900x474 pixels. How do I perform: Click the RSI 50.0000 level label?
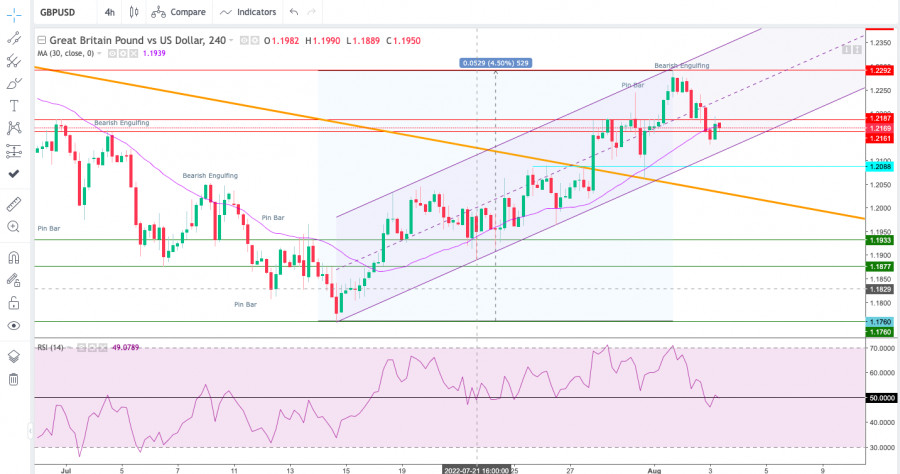[x=881, y=398]
